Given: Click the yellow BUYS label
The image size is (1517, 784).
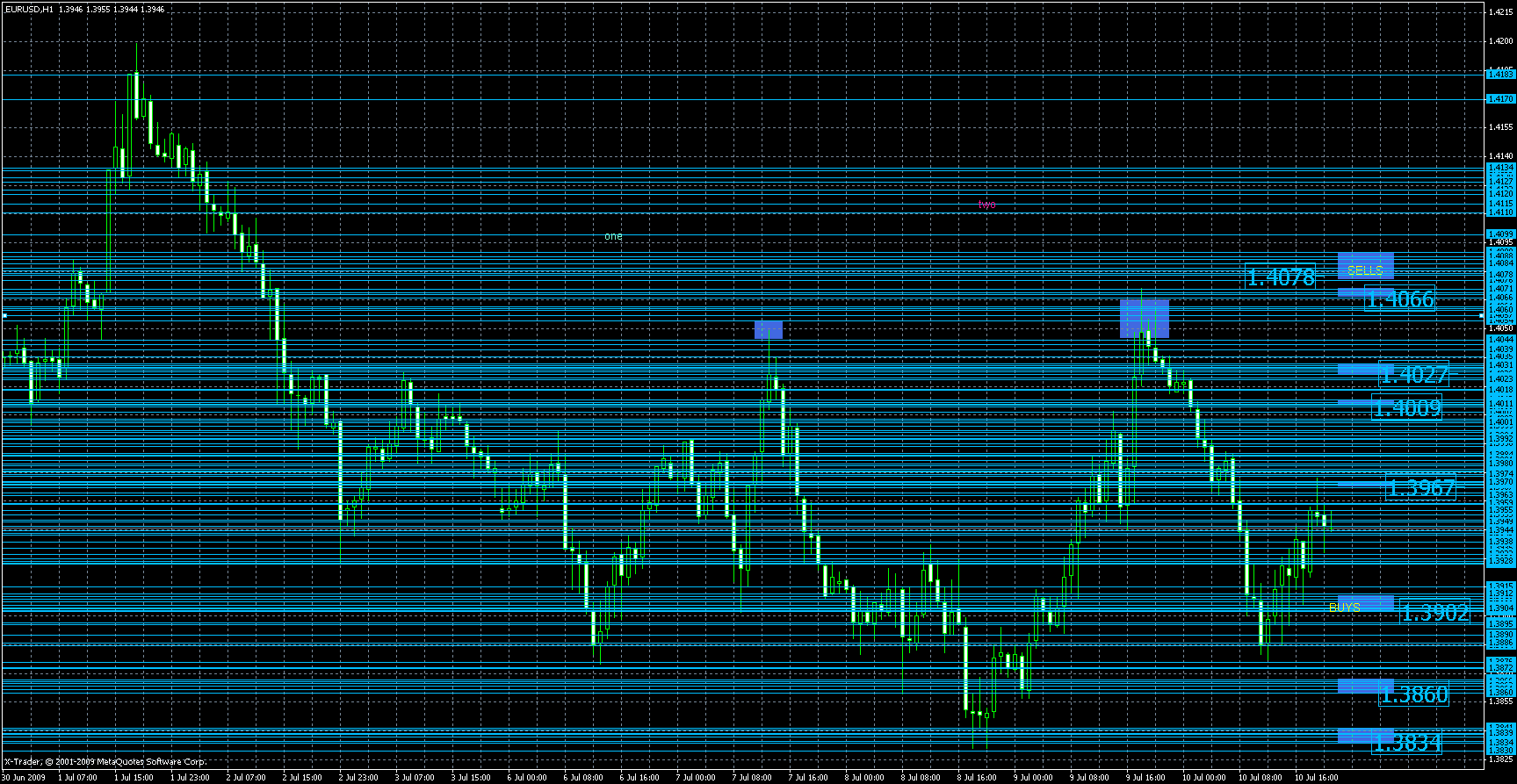Looking at the screenshot, I should (1345, 607).
